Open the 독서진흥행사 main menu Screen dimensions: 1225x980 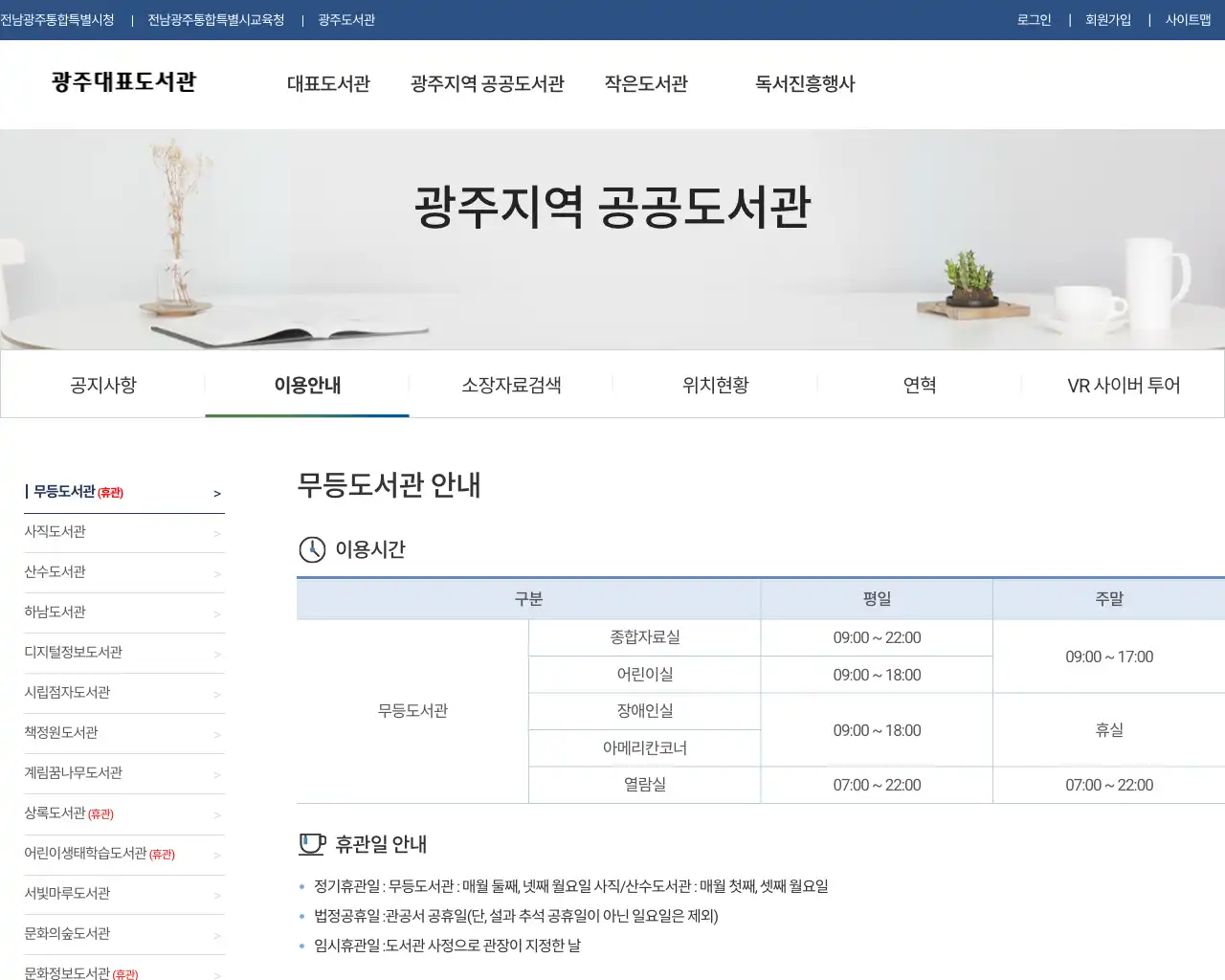coord(805,84)
